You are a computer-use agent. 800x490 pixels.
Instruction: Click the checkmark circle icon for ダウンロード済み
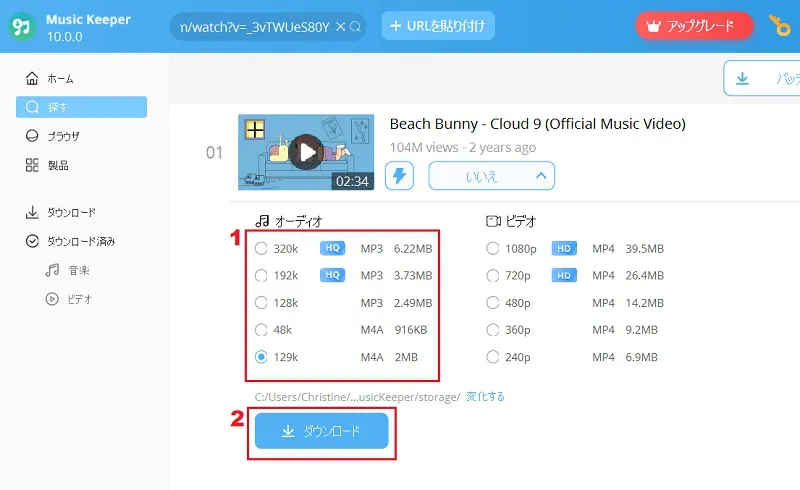point(32,241)
